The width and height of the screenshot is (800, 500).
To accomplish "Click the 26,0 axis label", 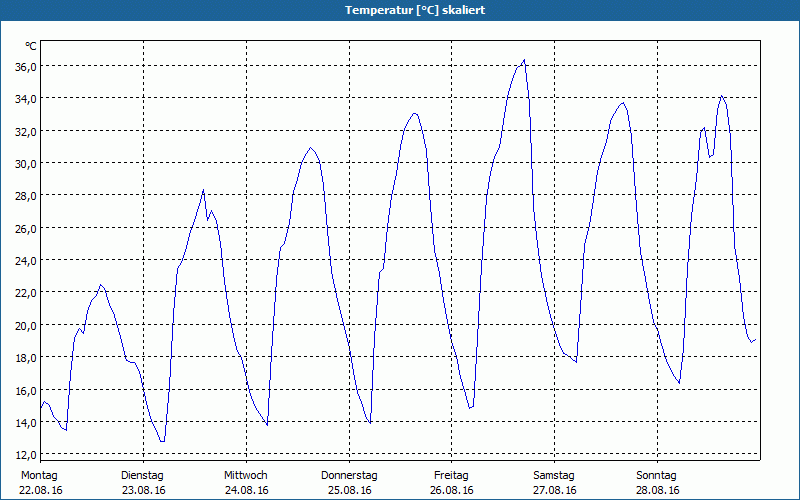I will click(26, 228).
